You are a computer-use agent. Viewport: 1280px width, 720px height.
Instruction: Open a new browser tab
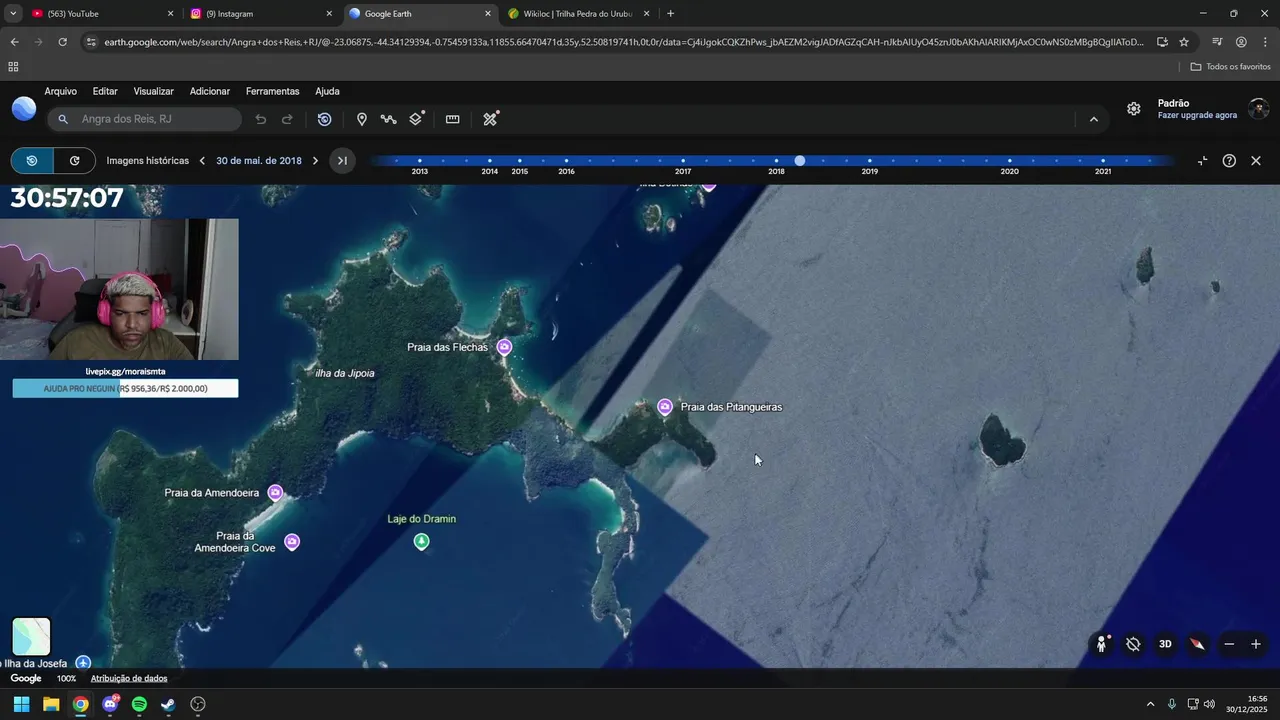pyautogui.click(x=670, y=14)
